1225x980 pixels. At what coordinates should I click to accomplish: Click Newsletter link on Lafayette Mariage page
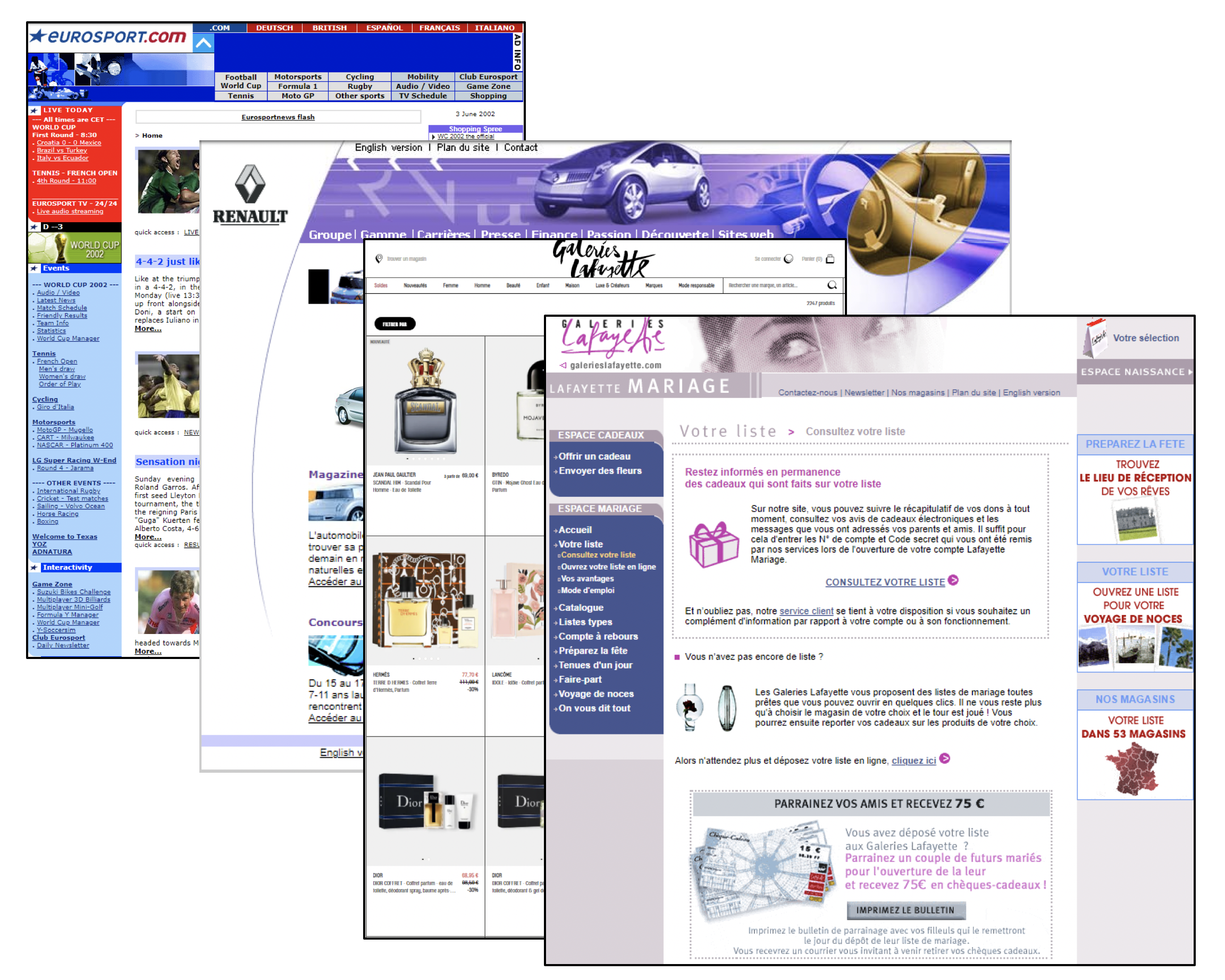tap(864, 392)
